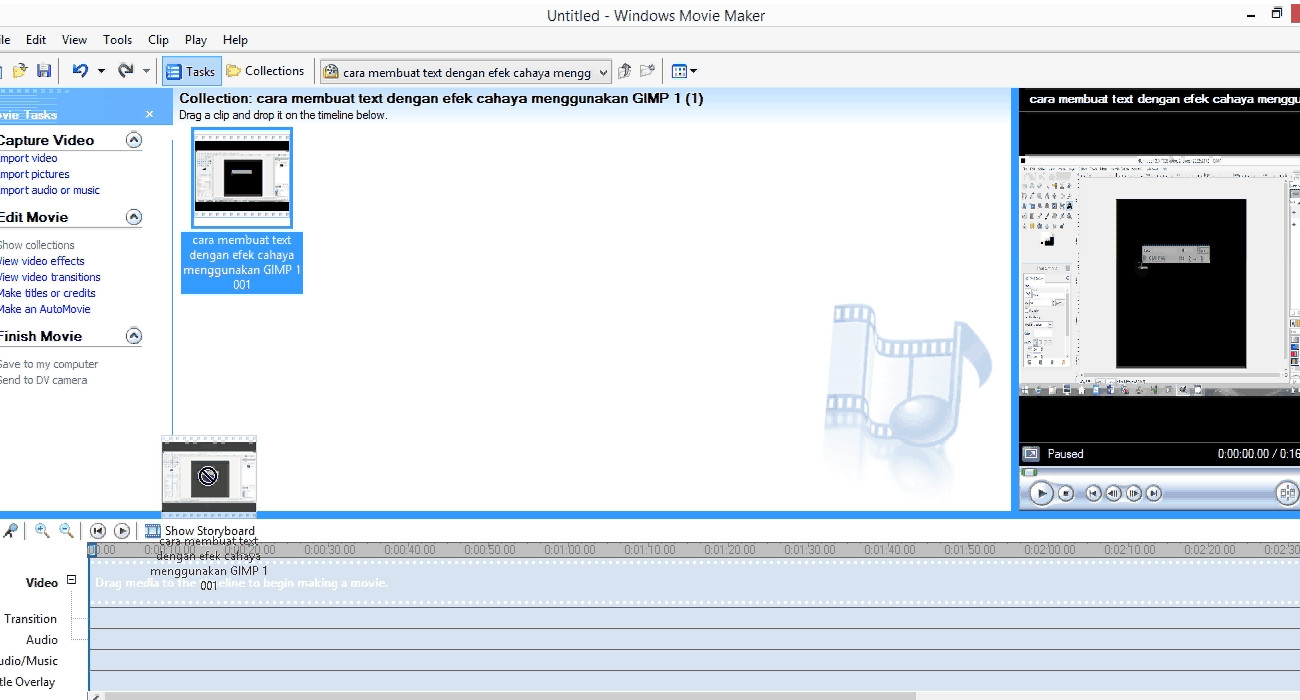Screen dimensions: 1300x700
Task: Rewind the timeline to beginning
Action: click(x=97, y=531)
